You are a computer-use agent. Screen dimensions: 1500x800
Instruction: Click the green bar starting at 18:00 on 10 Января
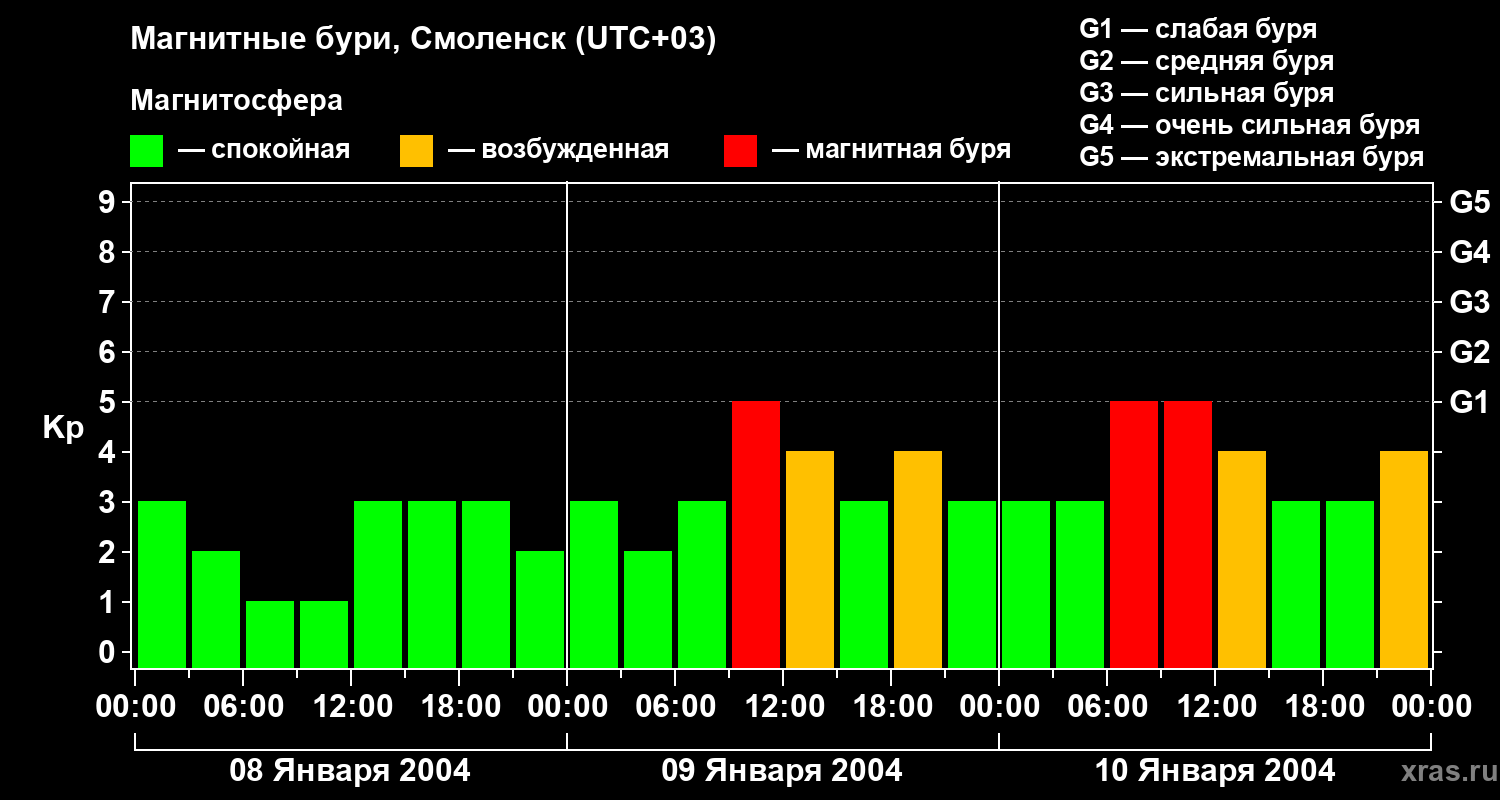pos(1350,585)
